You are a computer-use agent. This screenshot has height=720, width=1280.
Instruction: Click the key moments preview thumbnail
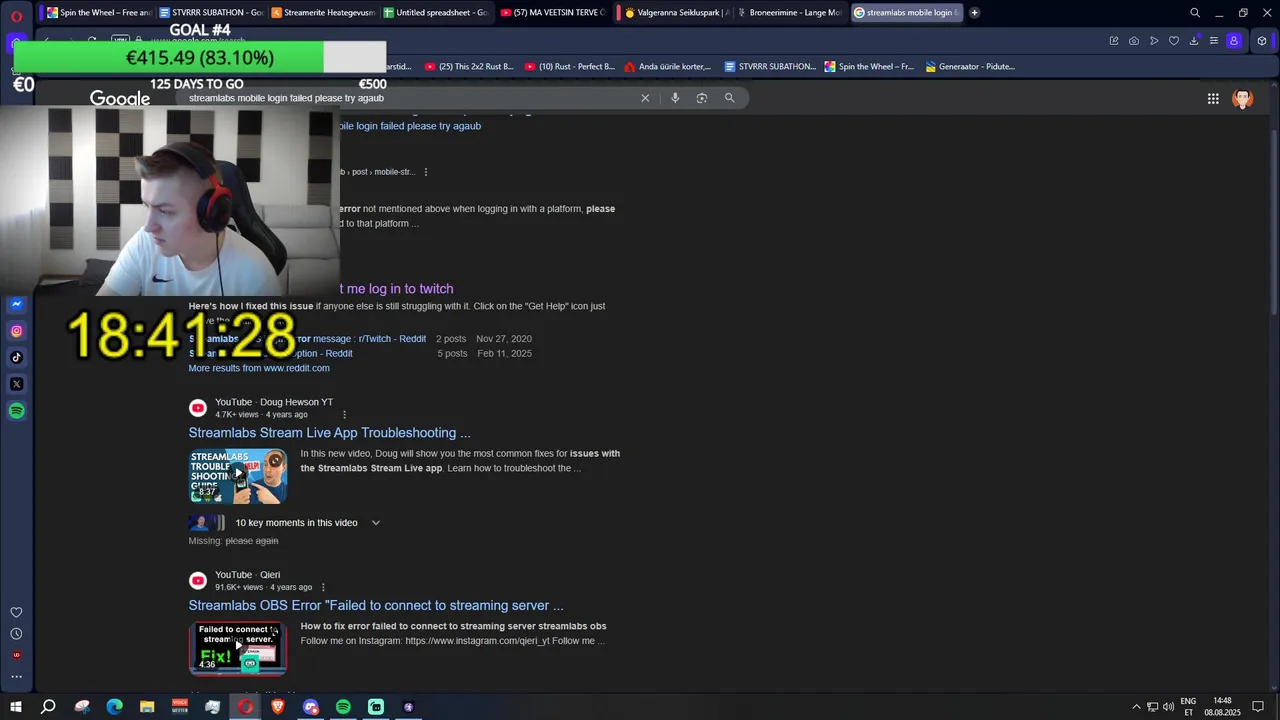coord(207,523)
